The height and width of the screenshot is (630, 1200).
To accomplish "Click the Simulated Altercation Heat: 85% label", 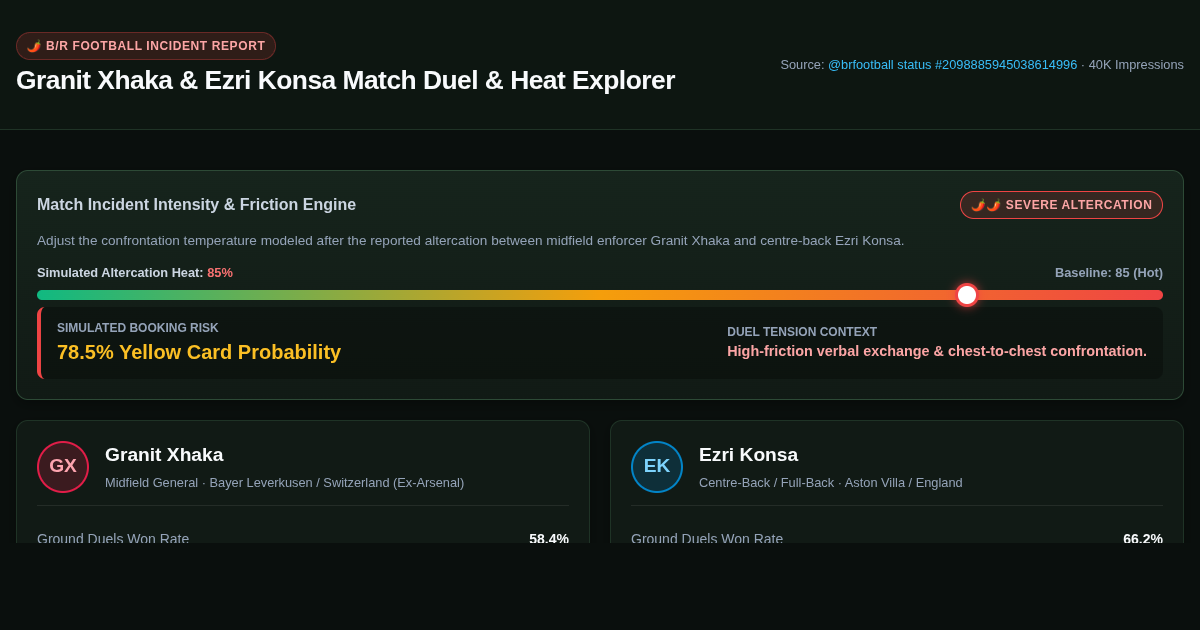I will [135, 272].
